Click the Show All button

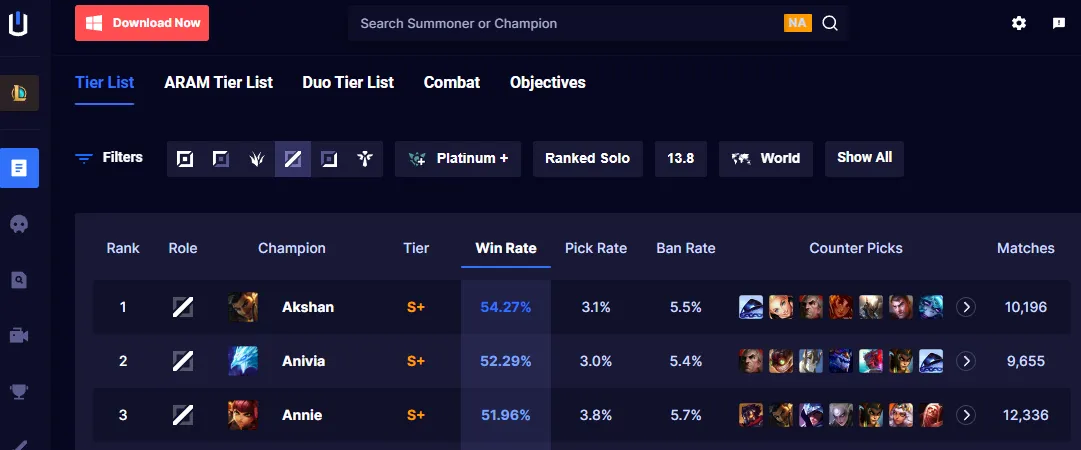click(x=865, y=159)
